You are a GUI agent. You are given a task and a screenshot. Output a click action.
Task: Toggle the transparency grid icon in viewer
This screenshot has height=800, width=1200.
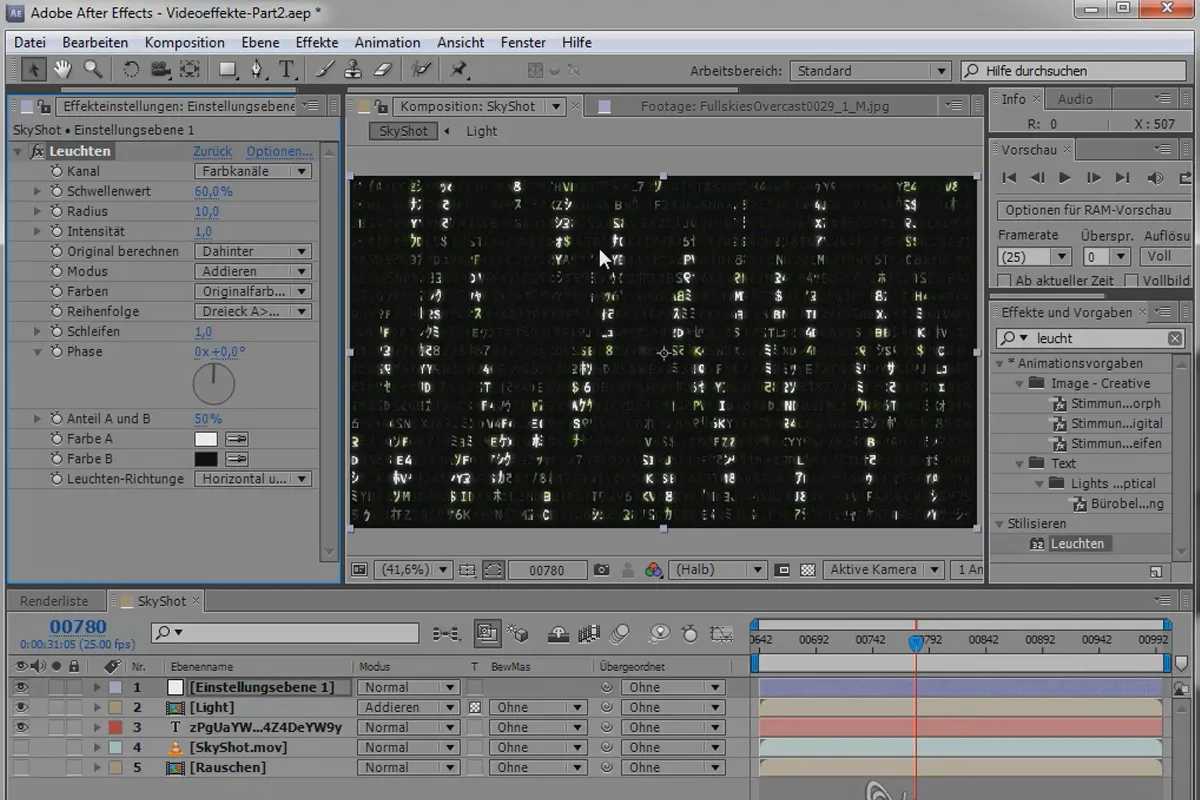[808, 570]
